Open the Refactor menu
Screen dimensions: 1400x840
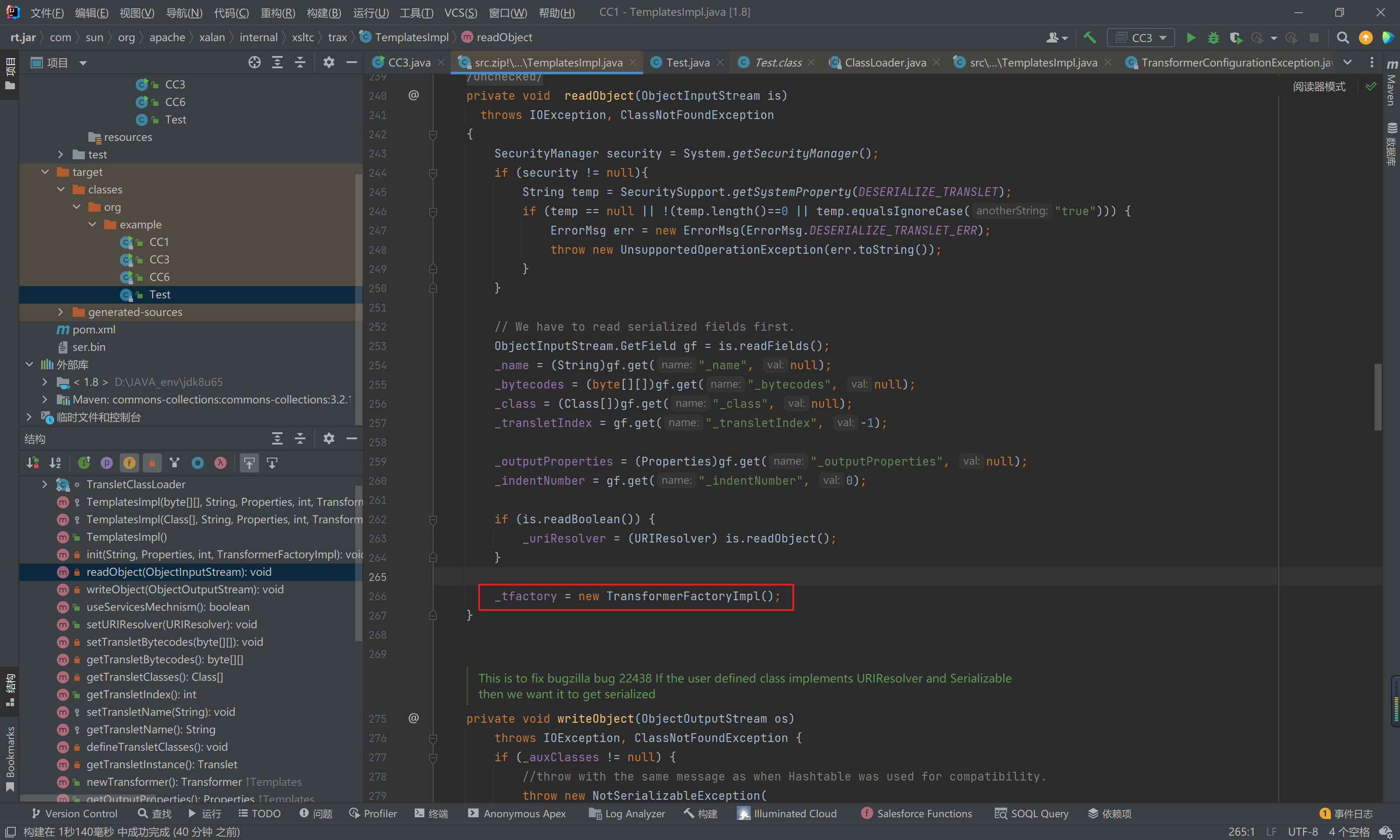pyautogui.click(x=277, y=12)
